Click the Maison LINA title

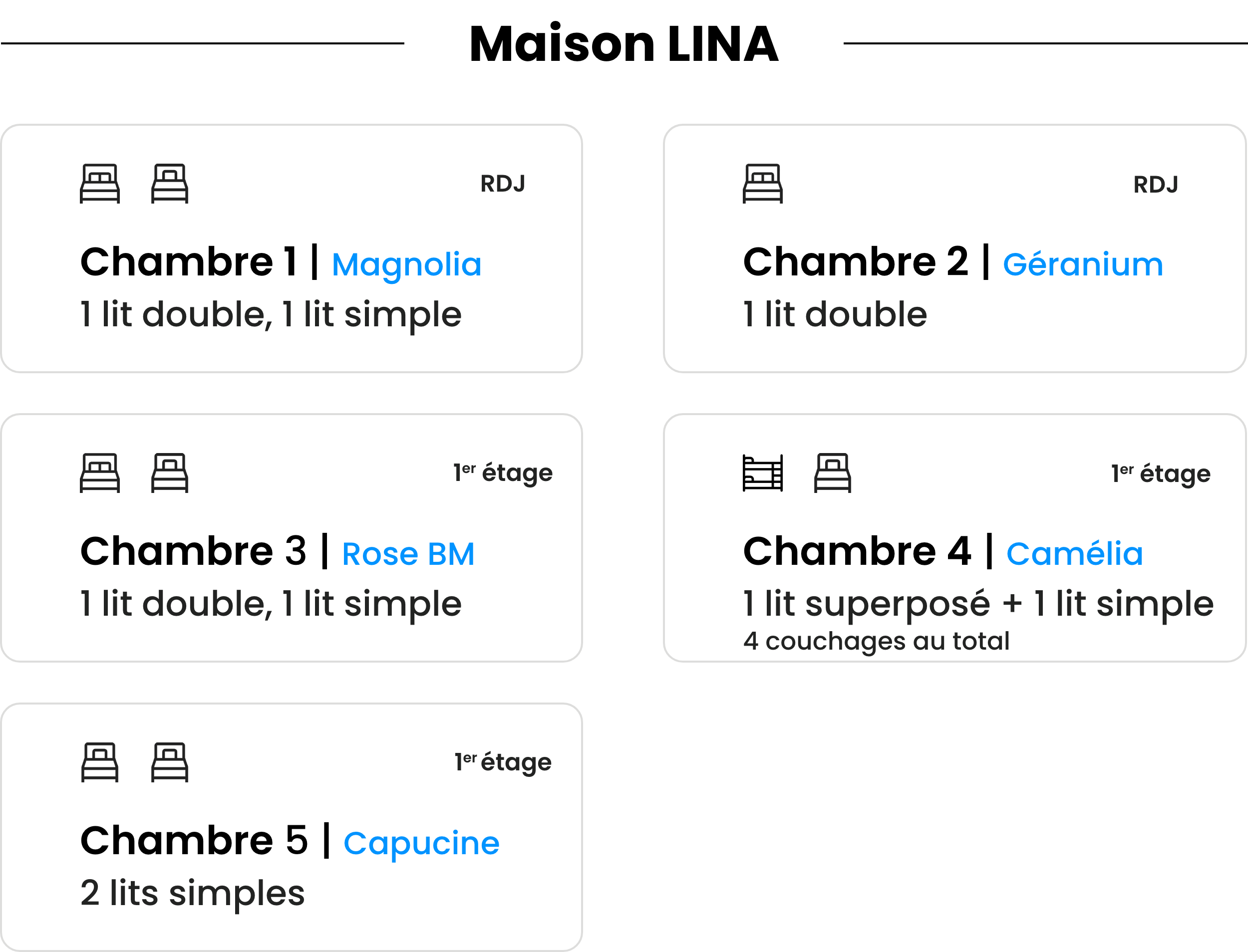tap(624, 43)
